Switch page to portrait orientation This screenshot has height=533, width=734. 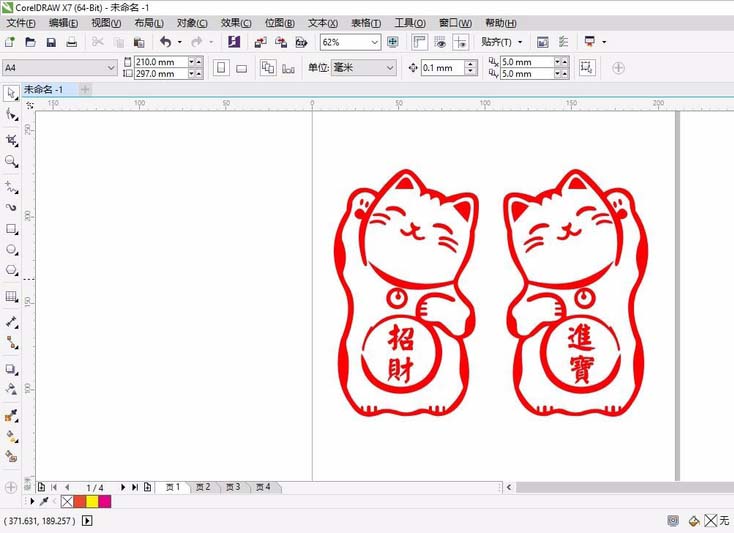pos(221,68)
